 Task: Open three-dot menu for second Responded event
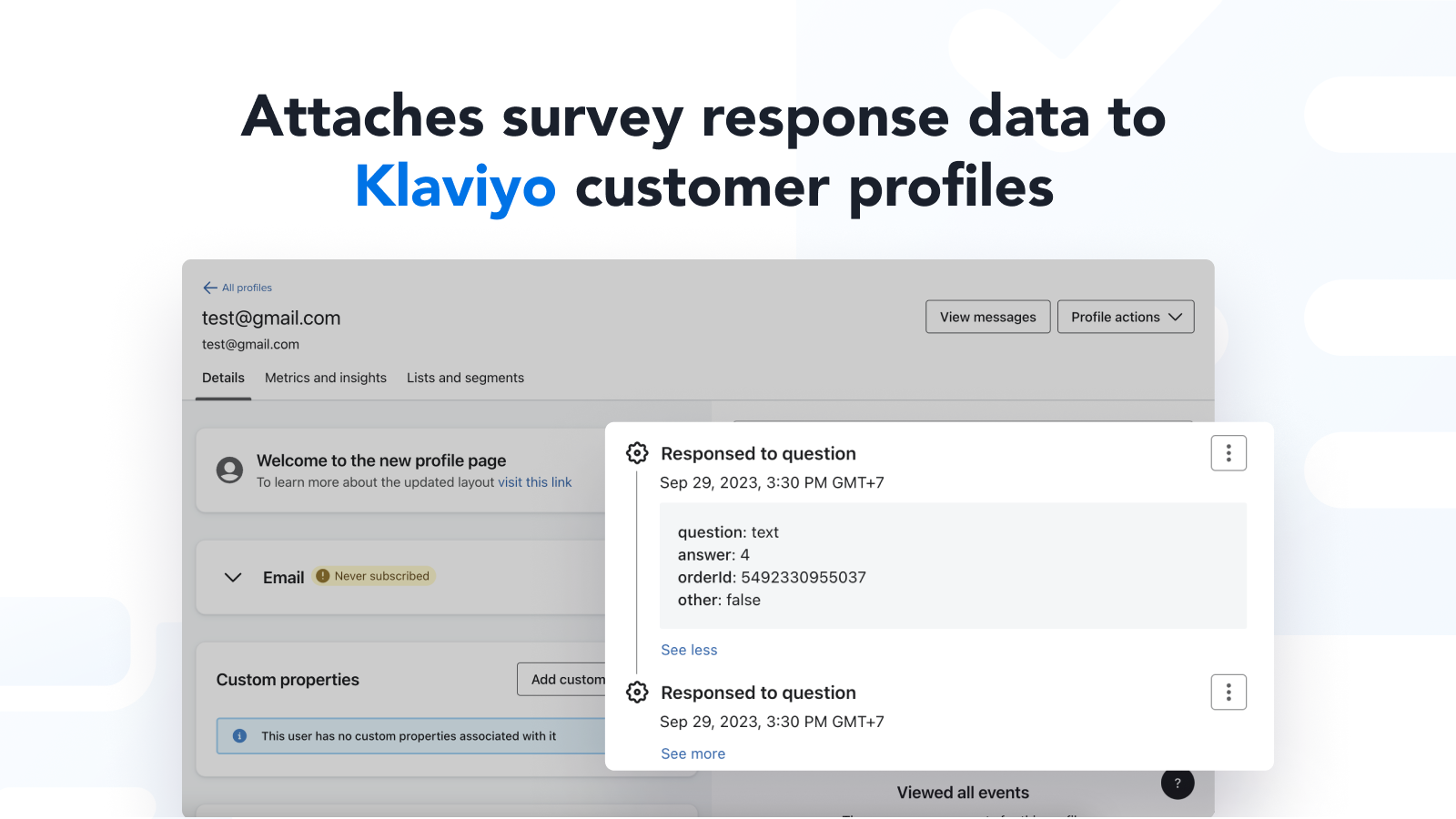(x=1228, y=693)
